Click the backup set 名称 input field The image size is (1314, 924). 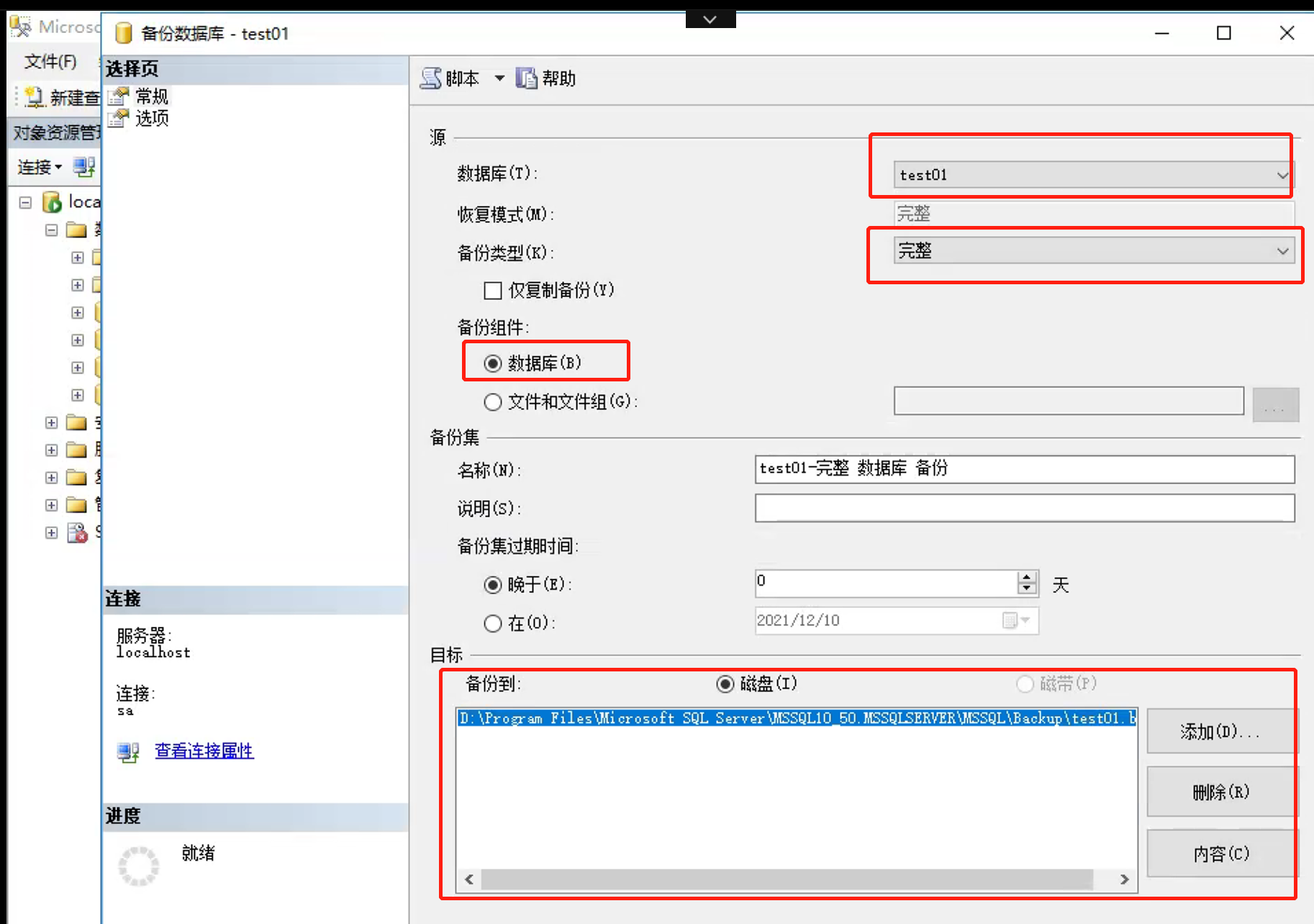pyautogui.click(x=1025, y=469)
